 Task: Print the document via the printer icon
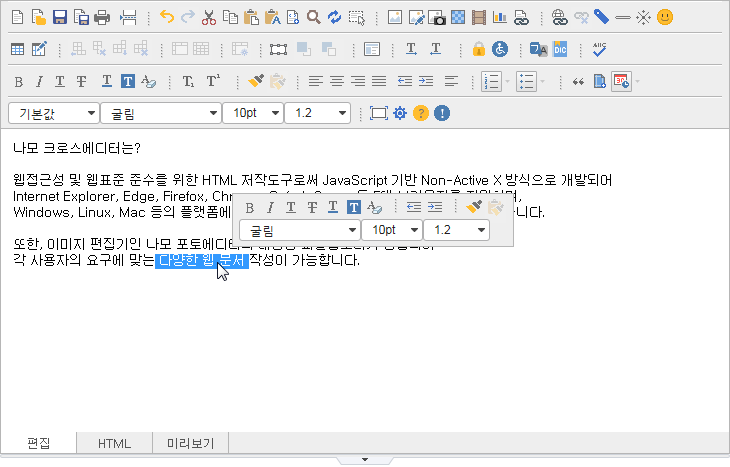click(102, 18)
